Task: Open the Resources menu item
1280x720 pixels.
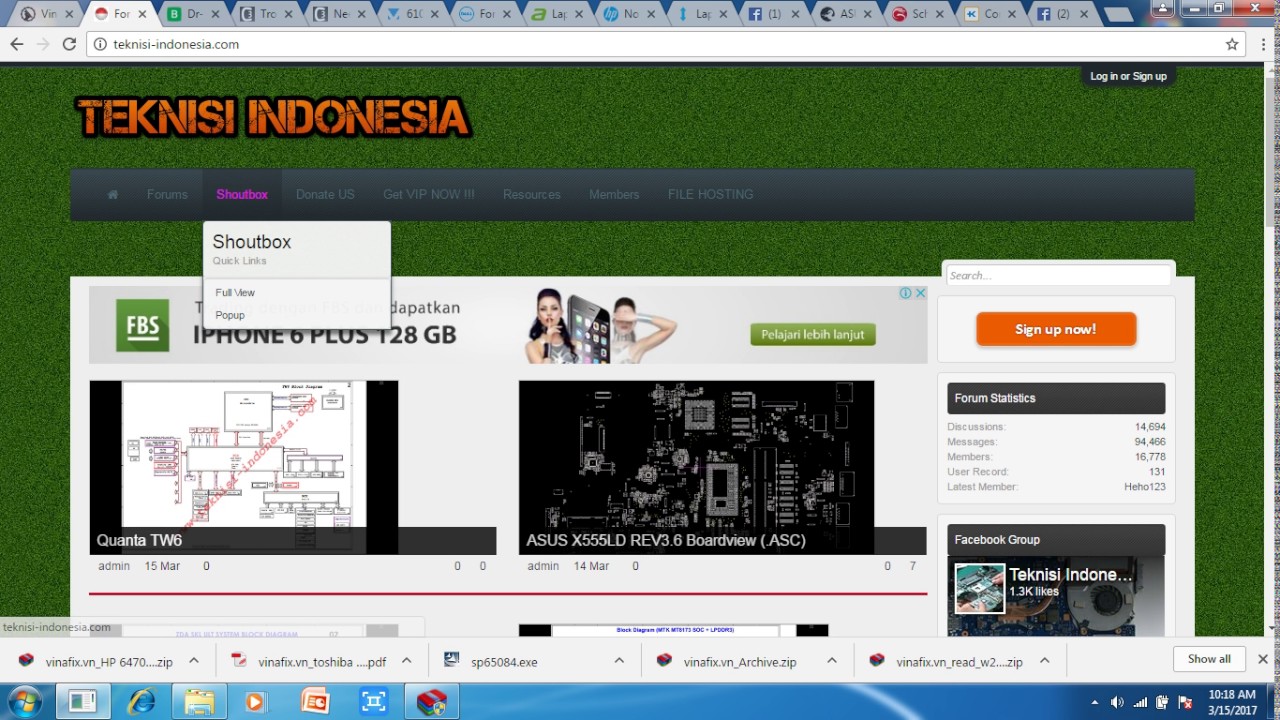Action: pos(532,194)
